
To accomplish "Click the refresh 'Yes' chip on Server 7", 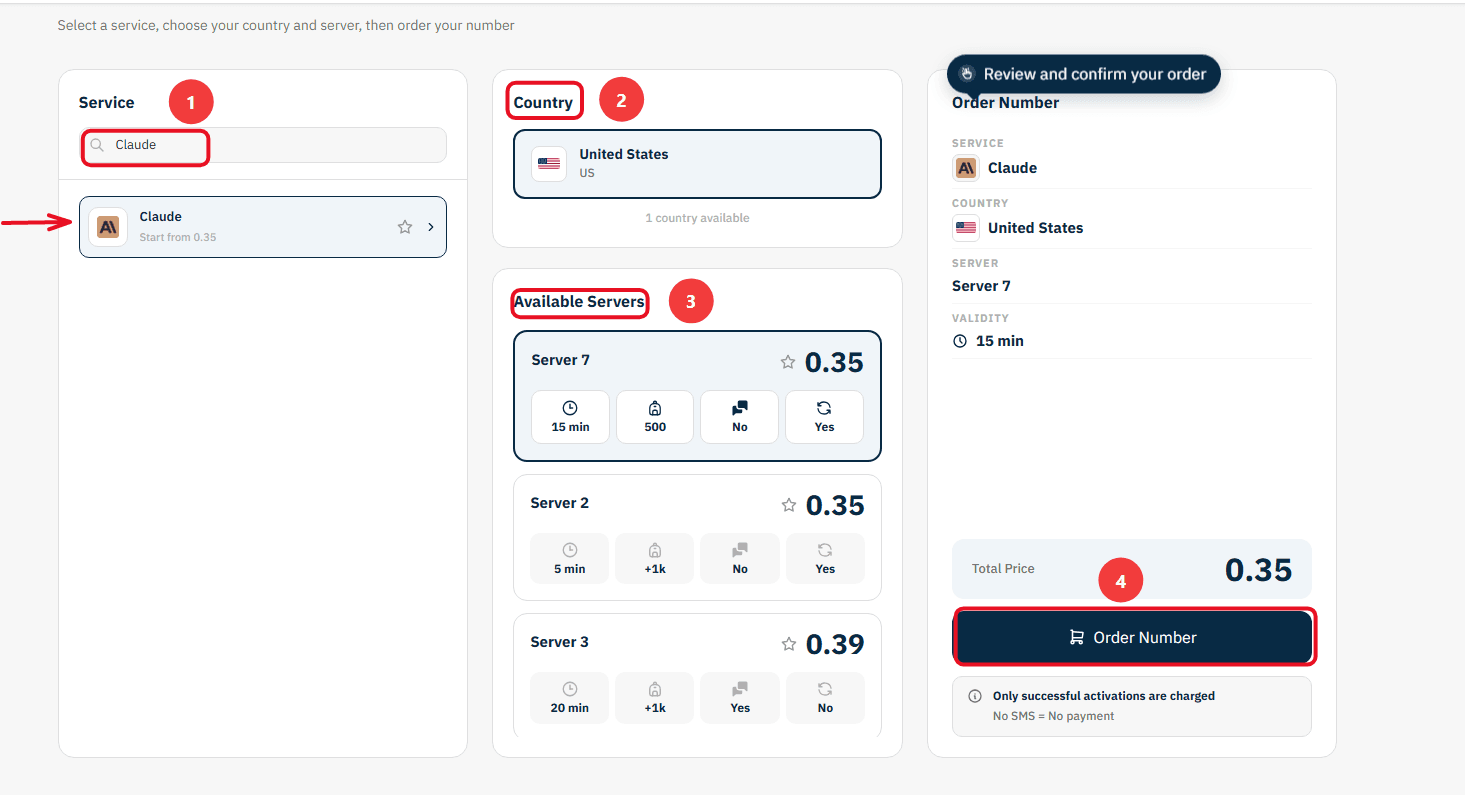I will coord(825,417).
